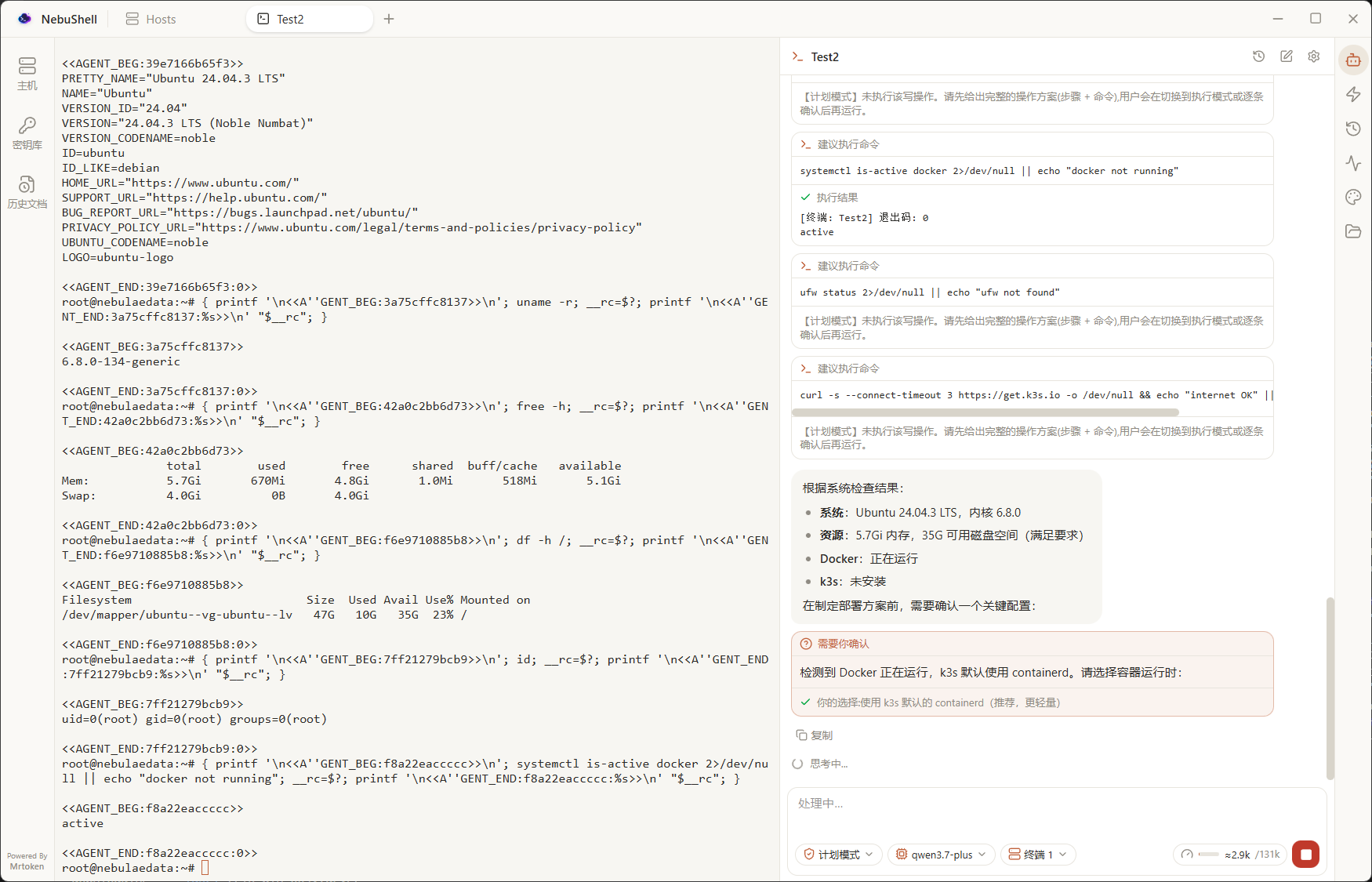Open the 密钥库 key vault section
Viewport: 1372px width, 882px height.
point(27,133)
